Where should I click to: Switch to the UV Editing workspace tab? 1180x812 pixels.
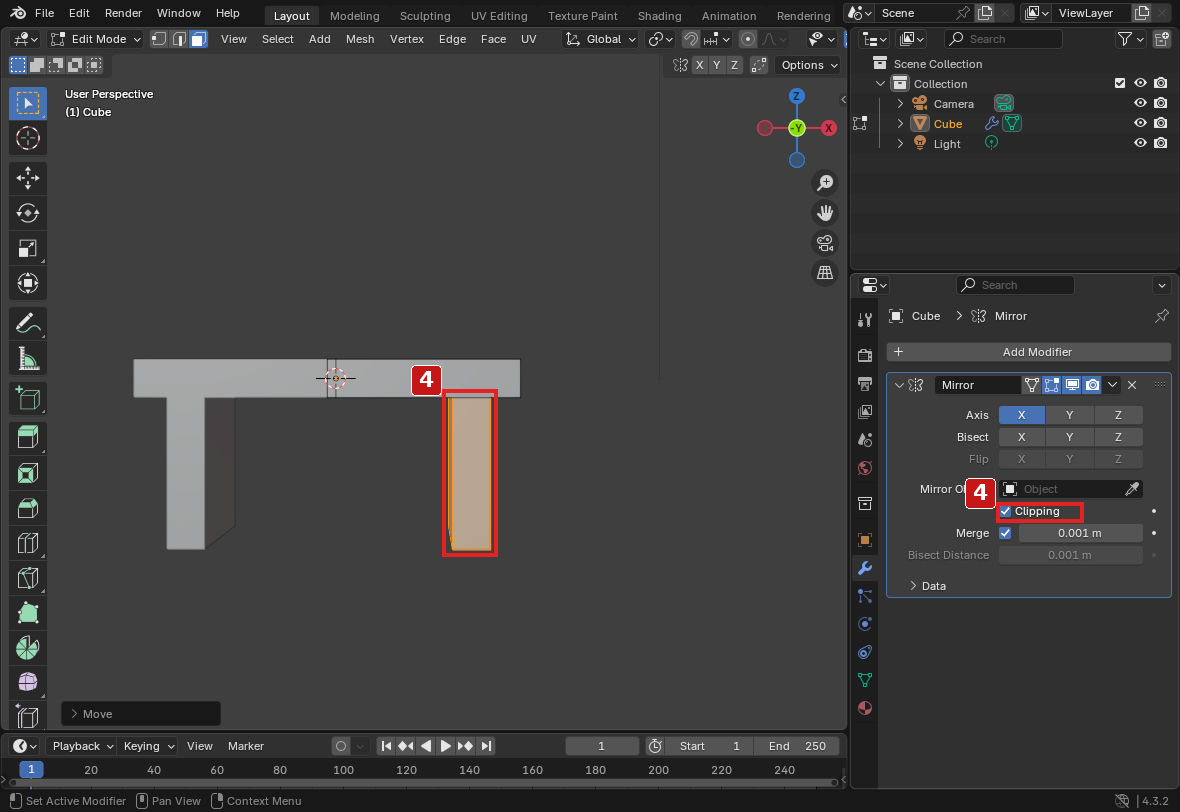click(x=498, y=16)
